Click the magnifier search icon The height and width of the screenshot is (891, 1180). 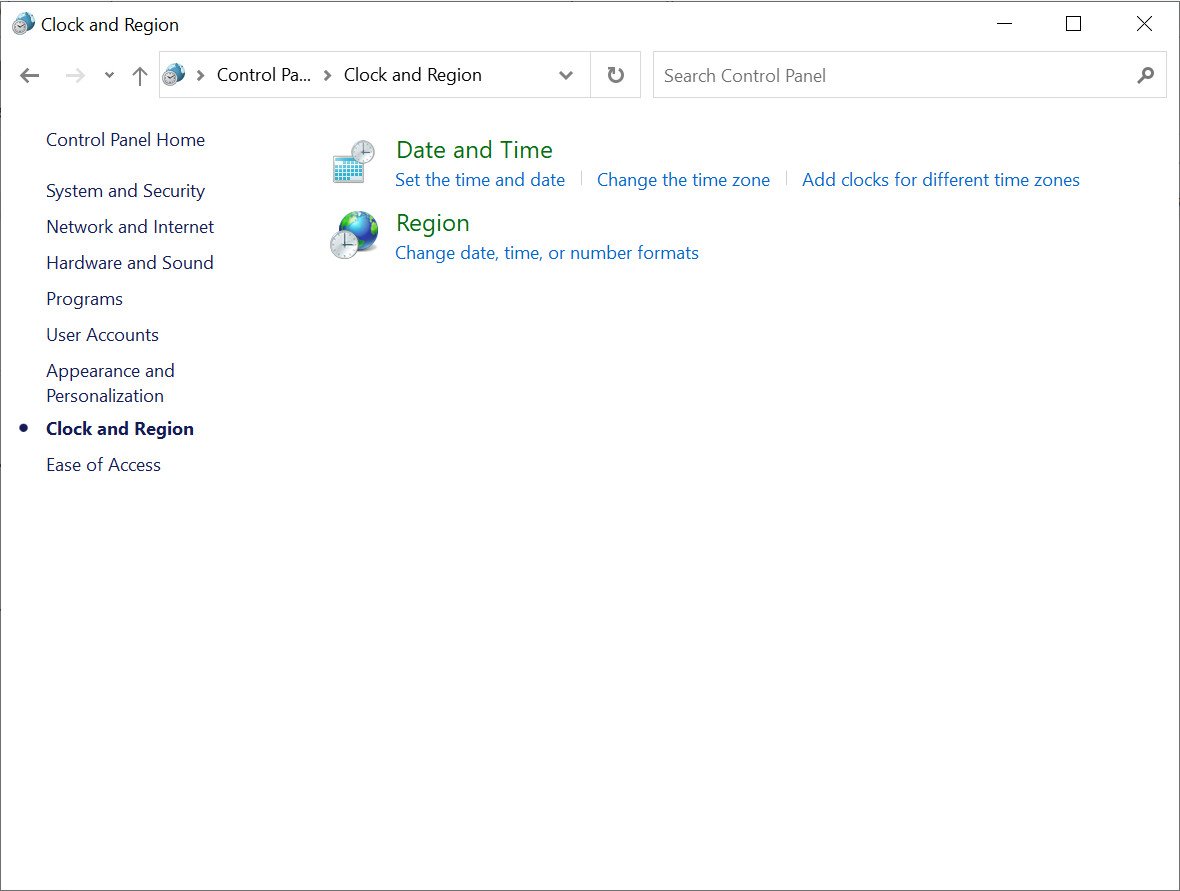1145,76
